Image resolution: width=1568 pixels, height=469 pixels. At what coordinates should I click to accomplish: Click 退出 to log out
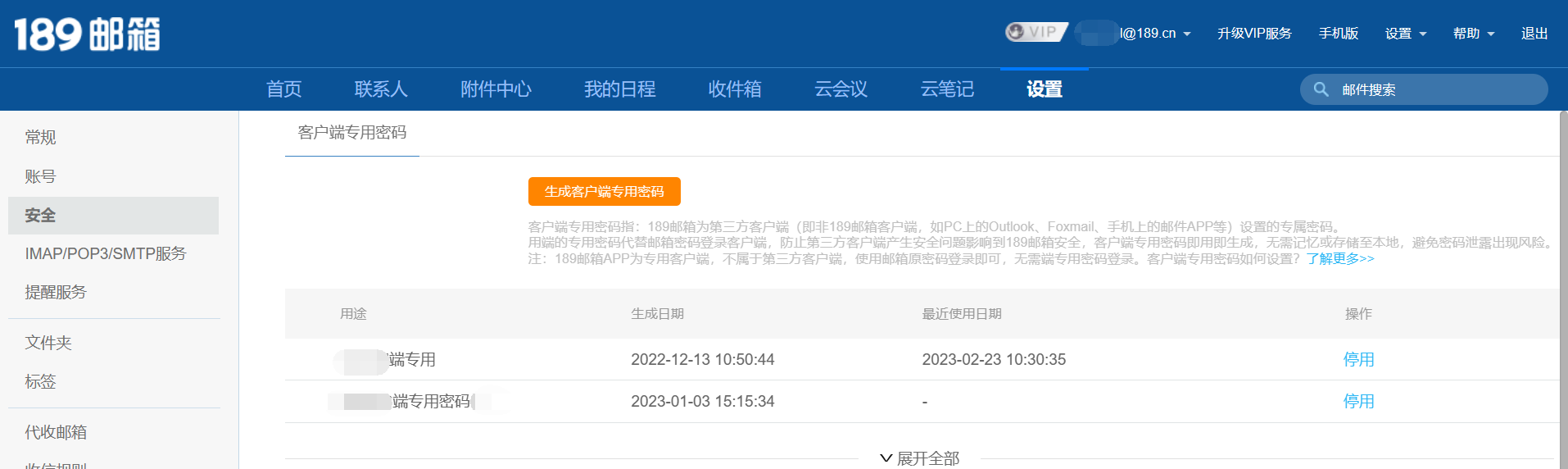1534,34
